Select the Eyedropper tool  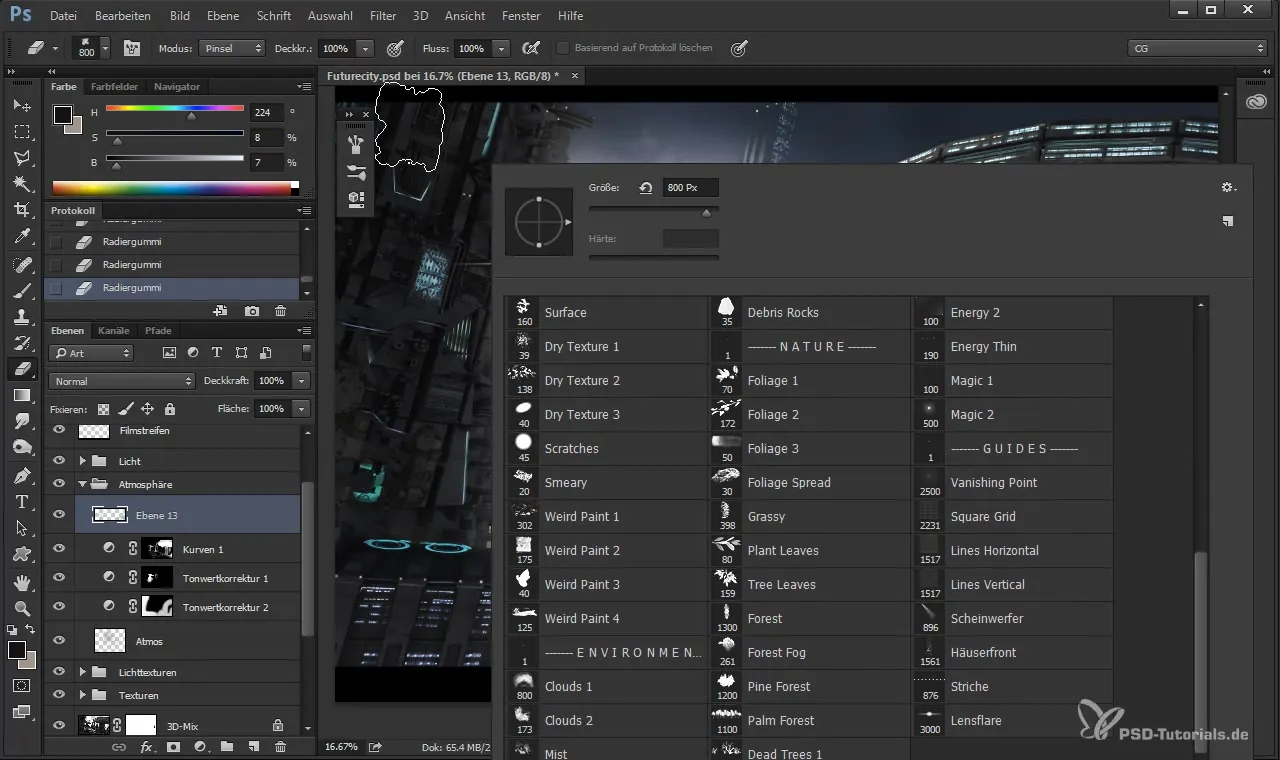pyautogui.click(x=22, y=237)
